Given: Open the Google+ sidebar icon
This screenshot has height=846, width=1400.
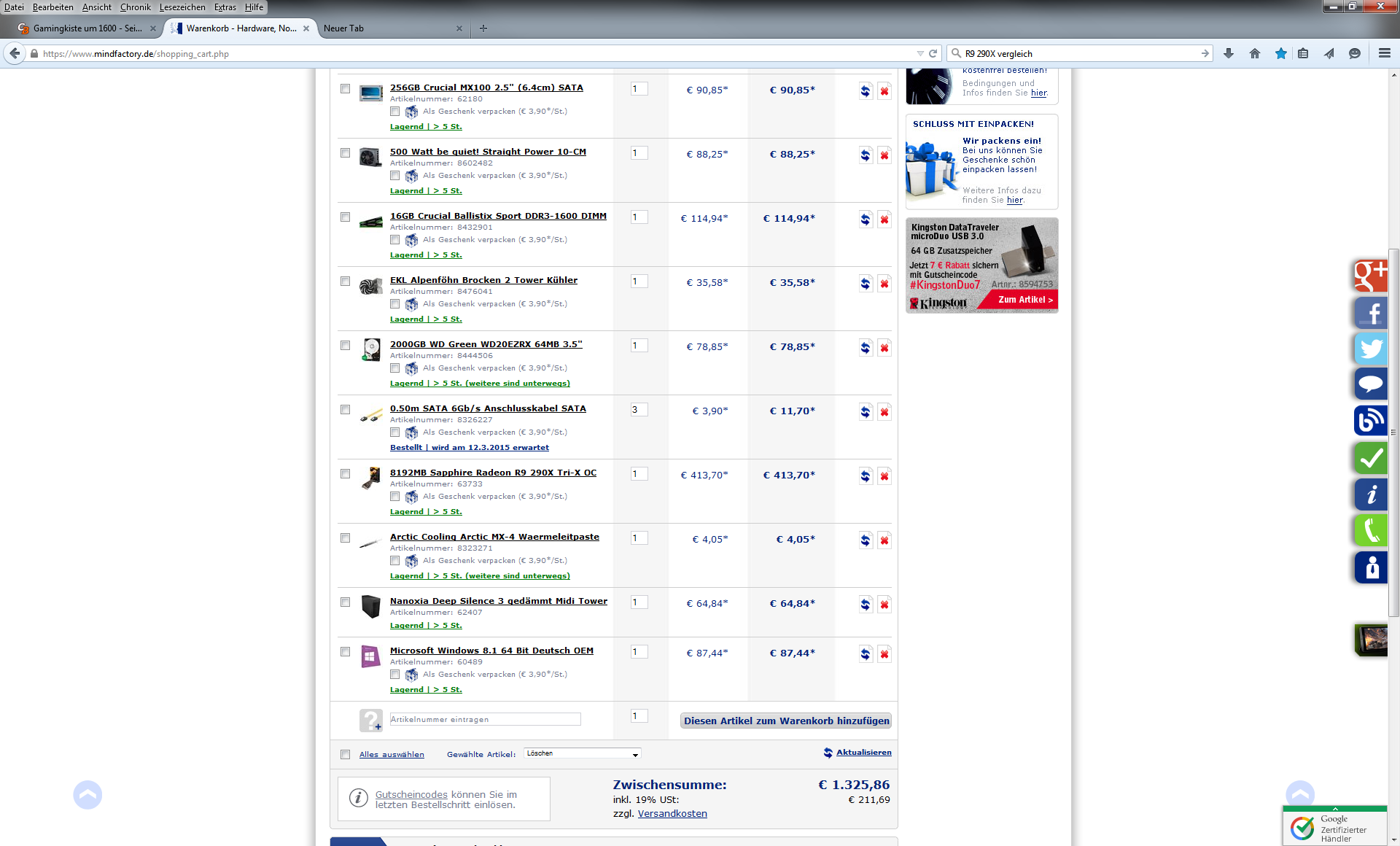Looking at the screenshot, I should coord(1370,276).
